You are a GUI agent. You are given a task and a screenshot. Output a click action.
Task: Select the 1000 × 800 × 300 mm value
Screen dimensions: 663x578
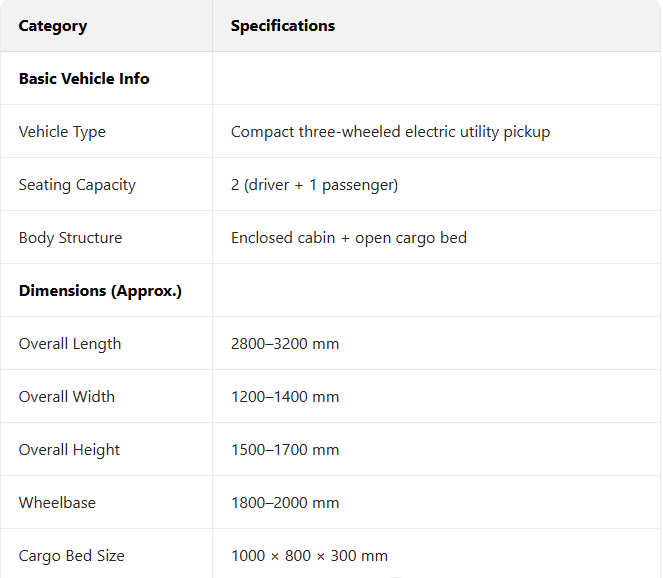pyautogui.click(x=309, y=556)
